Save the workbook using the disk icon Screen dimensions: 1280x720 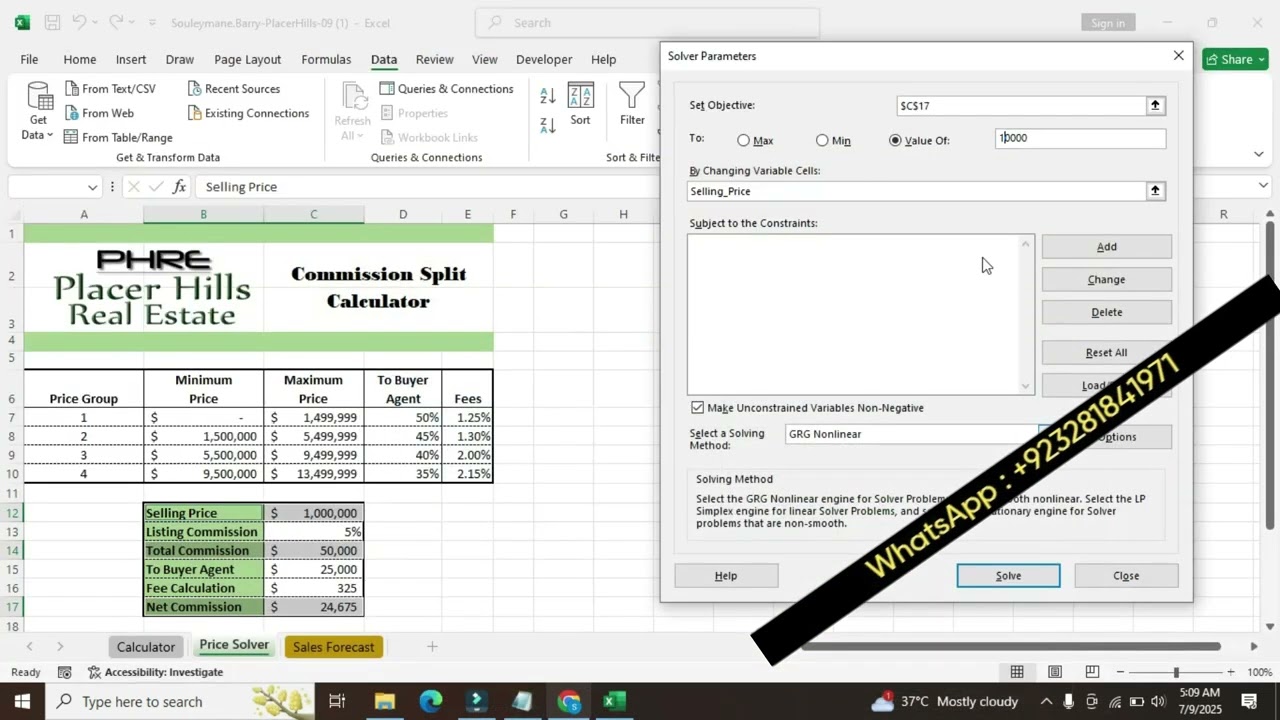pos(52,22)
